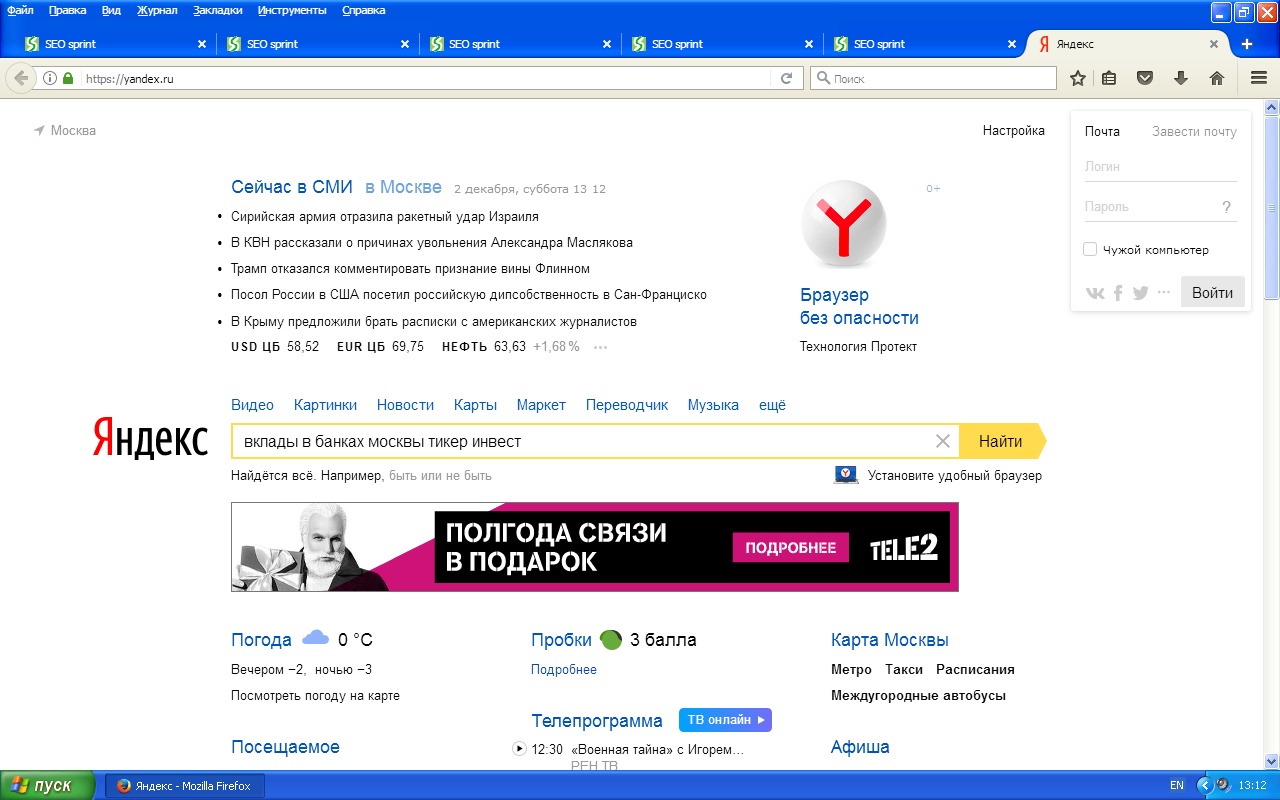Open the Правка menu
Screen dimensions: 1280x800
pos(67,10)
